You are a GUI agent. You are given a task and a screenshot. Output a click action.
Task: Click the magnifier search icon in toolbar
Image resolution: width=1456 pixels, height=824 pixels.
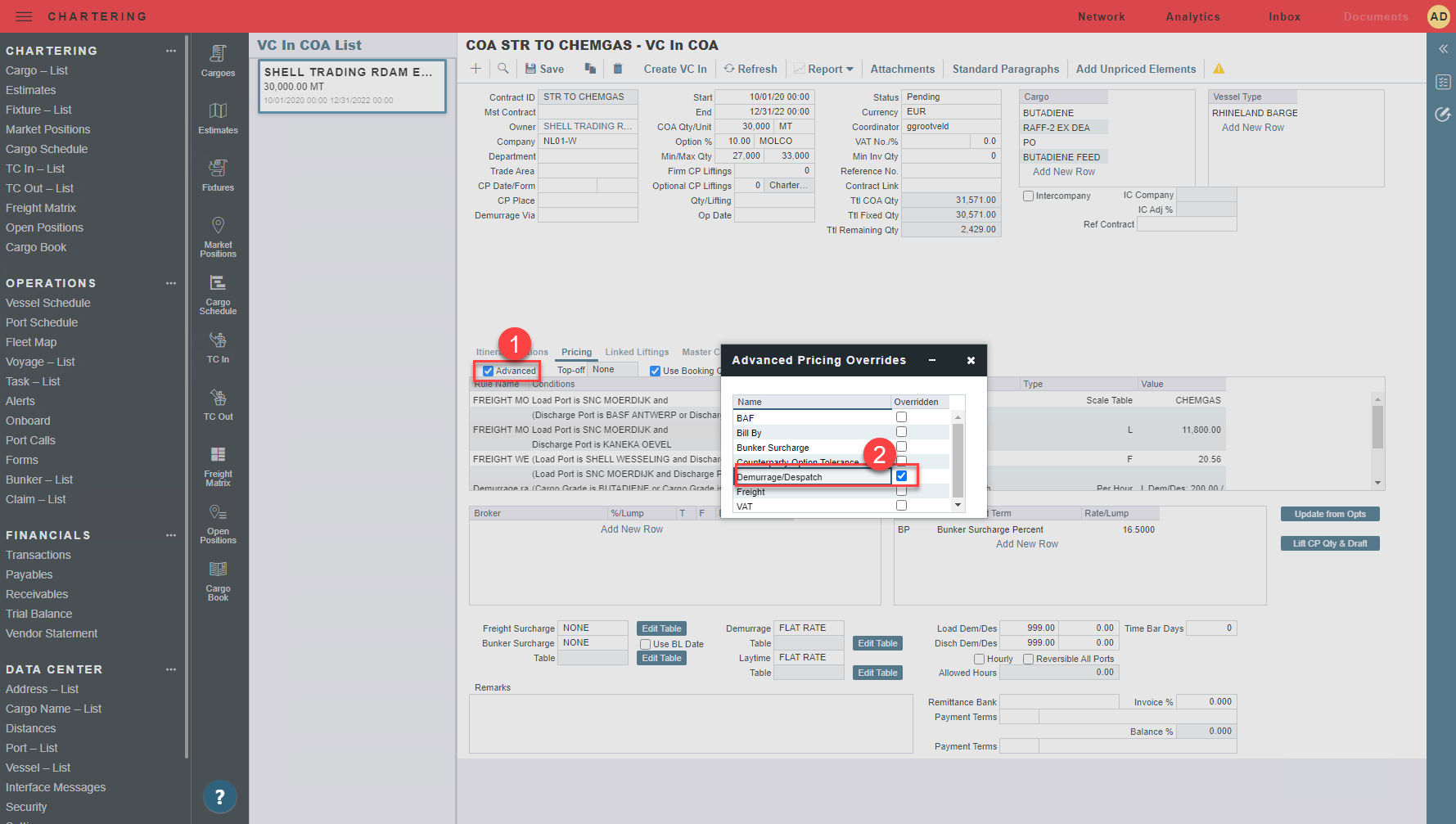click(503, 69)
